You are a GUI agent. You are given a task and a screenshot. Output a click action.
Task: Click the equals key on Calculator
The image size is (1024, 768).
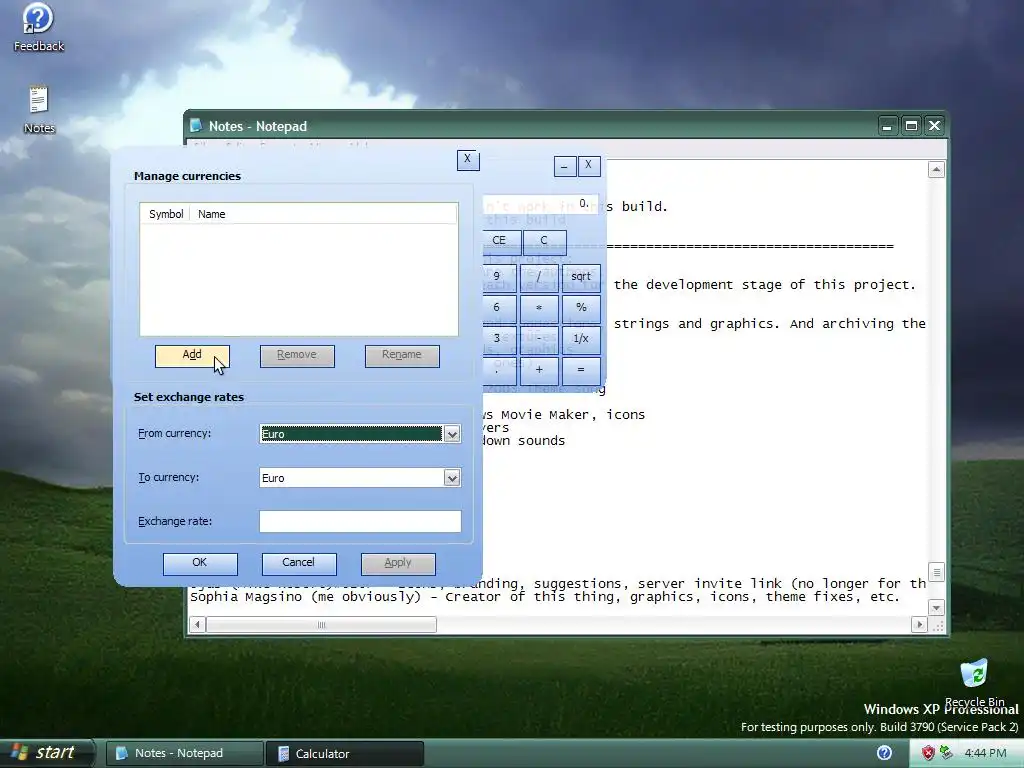tap(581, 370)
